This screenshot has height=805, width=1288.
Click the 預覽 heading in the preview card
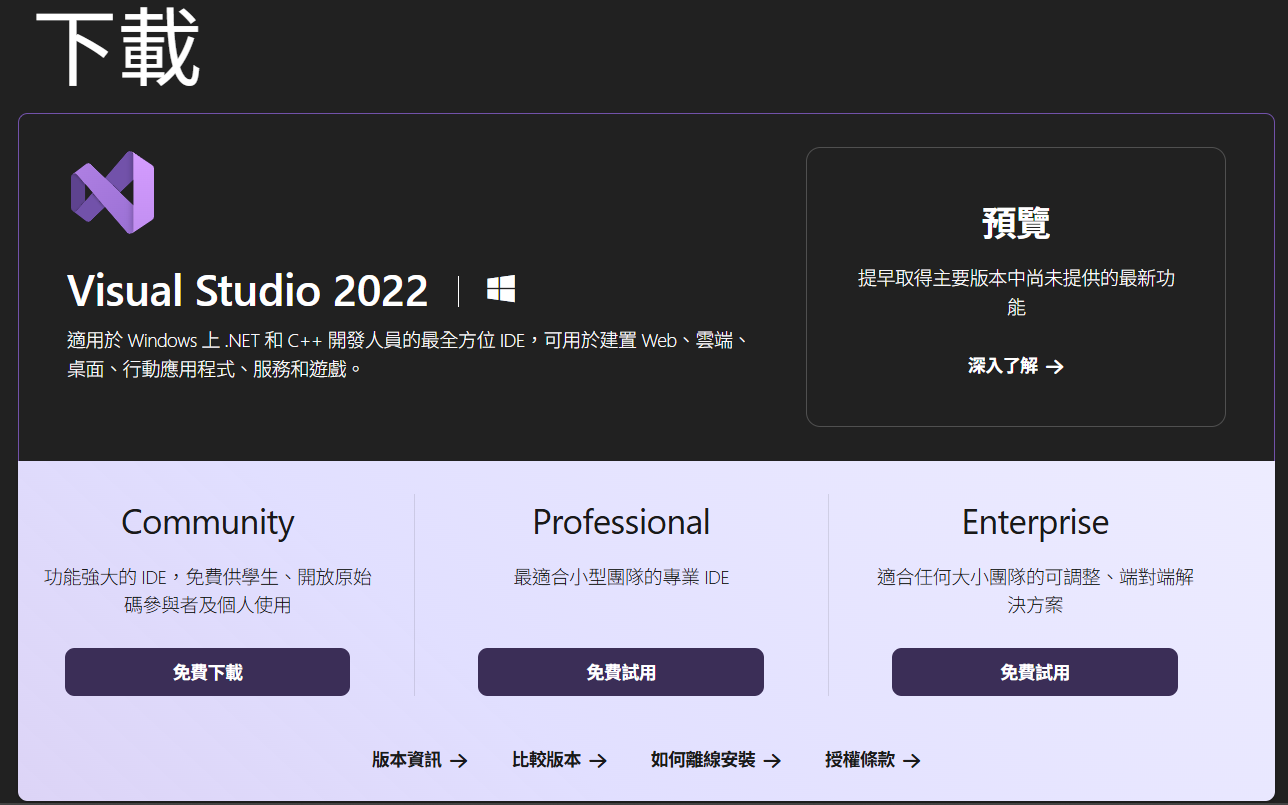[x=1016, y=222]
